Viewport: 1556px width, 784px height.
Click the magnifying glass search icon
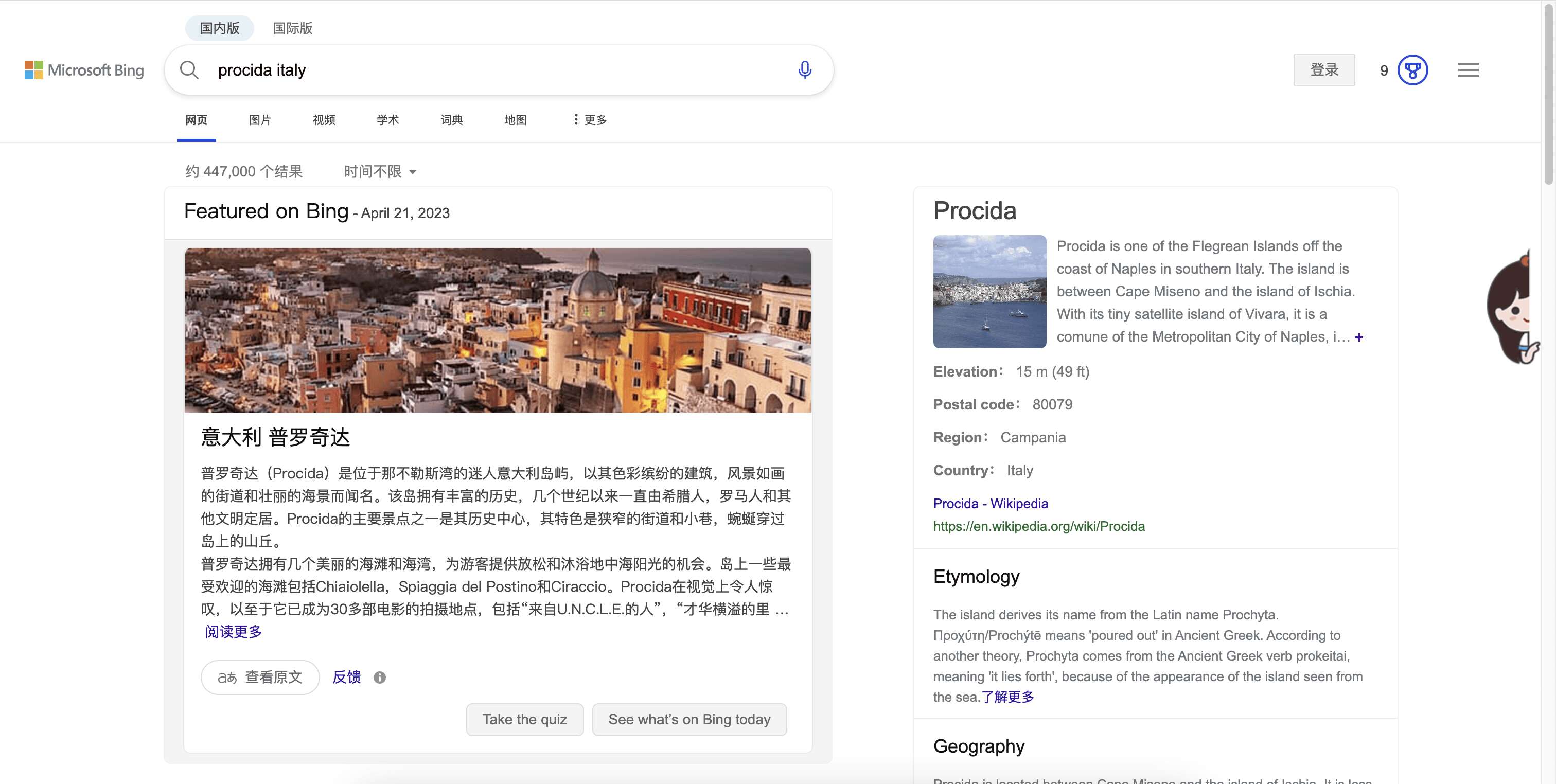189,69
